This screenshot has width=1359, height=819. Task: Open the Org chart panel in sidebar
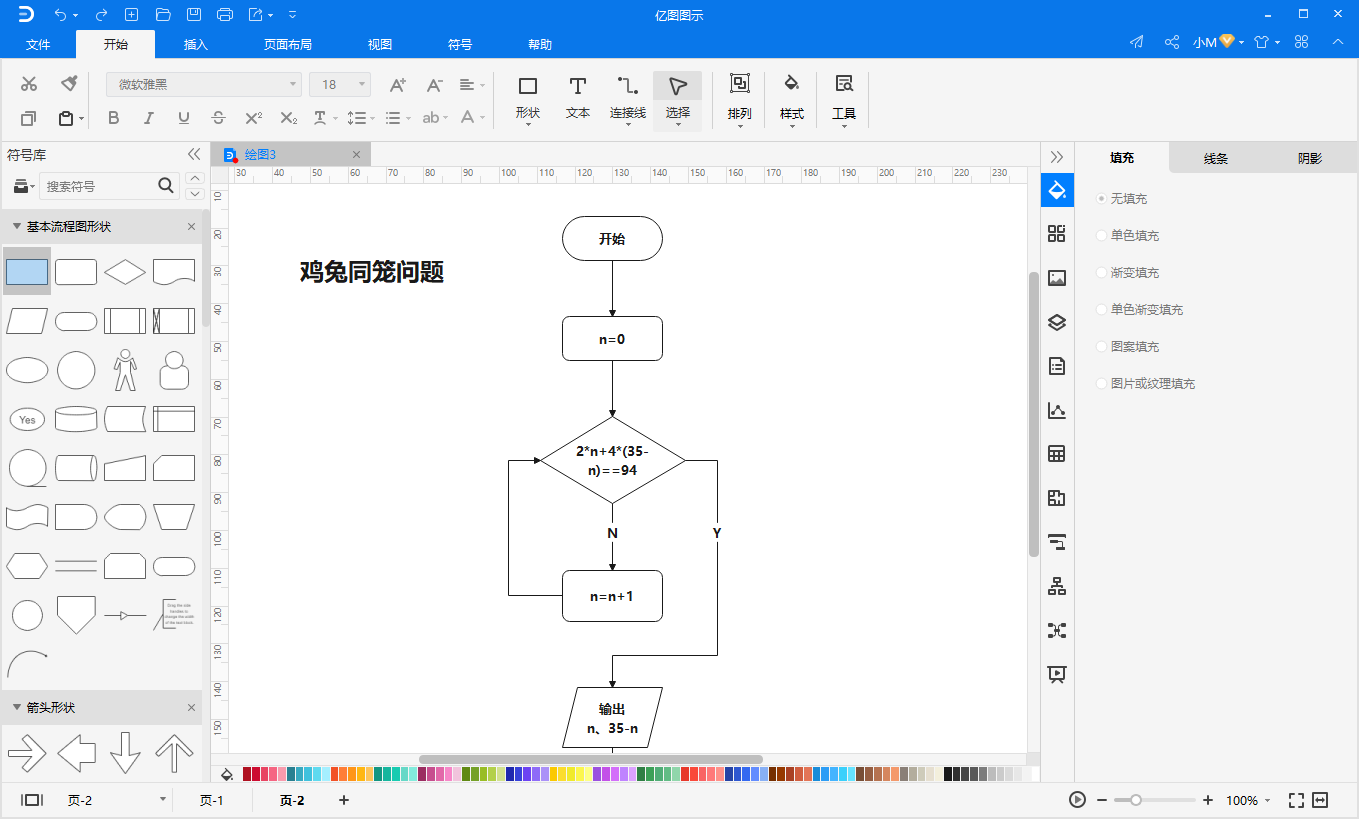click(1057, 586)
